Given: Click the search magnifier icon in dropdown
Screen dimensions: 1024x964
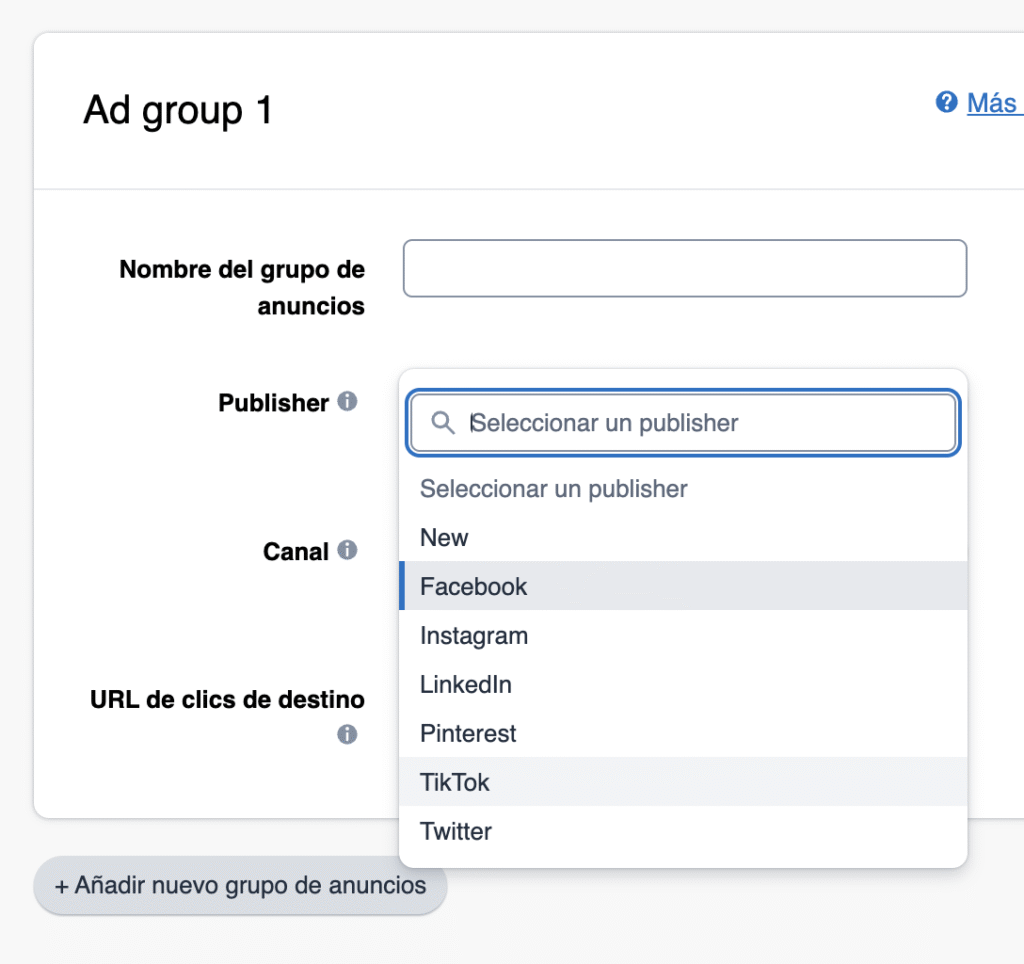Looking at the screenshot, I should coord(443,423).
